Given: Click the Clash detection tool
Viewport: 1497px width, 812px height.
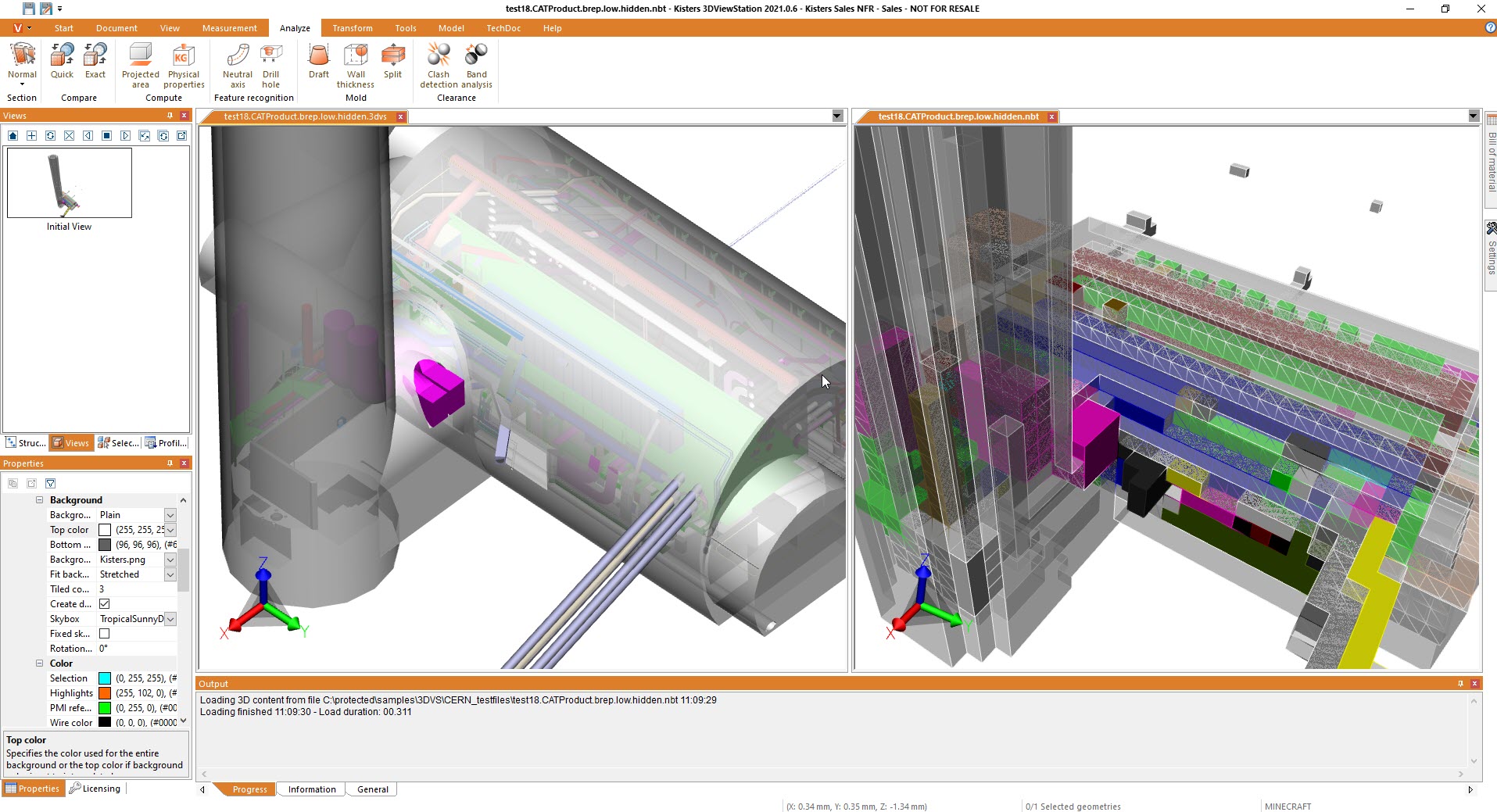Looking at the screenshot, I should pyautogui.click(x=439, y=65).
